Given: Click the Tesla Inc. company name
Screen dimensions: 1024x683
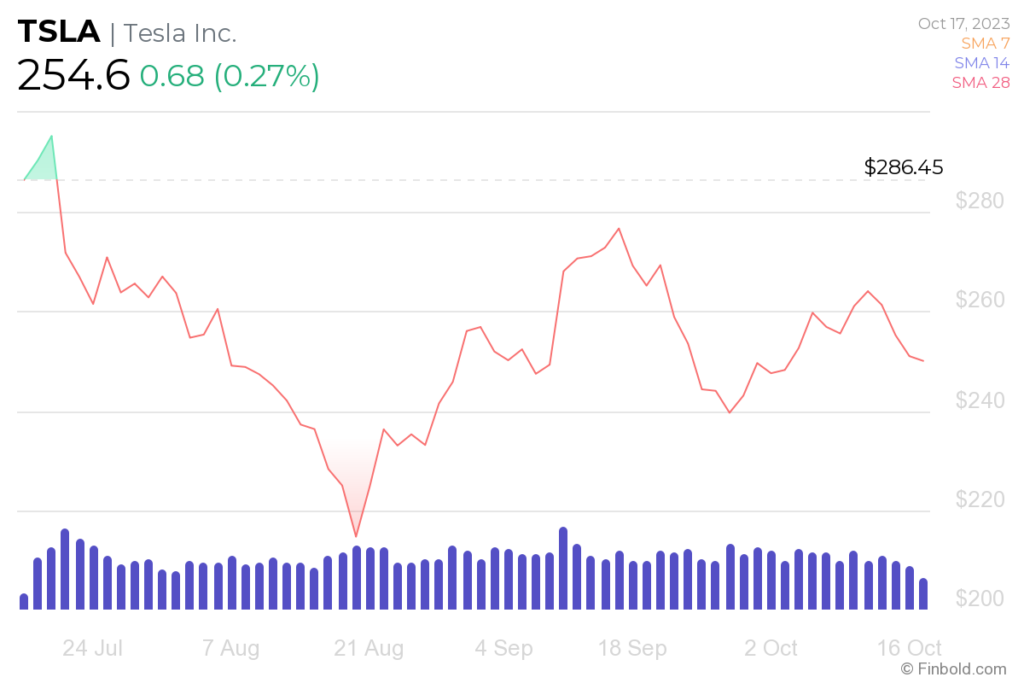Looking at the screenshot, I should point(180,33).
